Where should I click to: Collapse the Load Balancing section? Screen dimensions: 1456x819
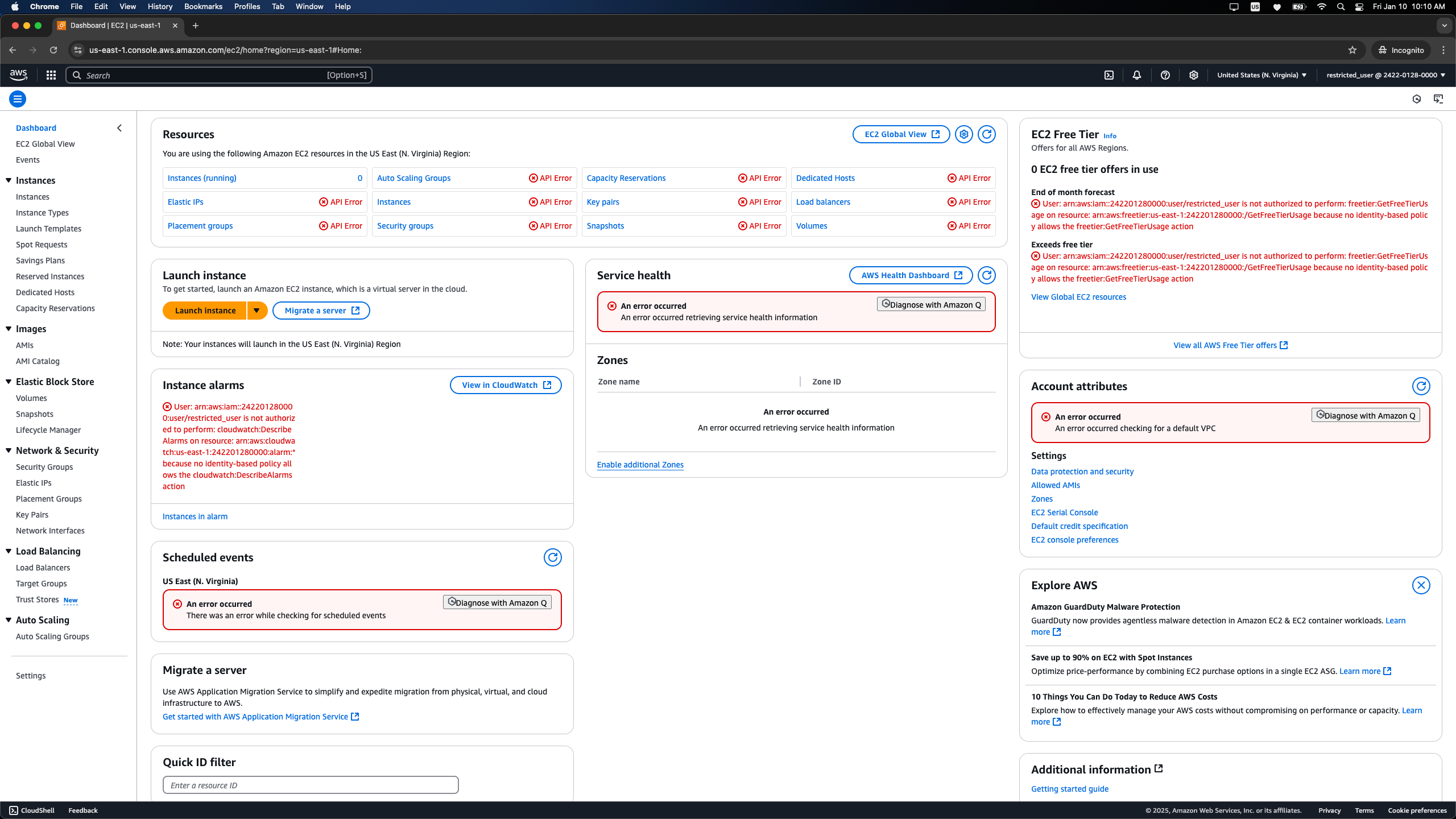[9, 551]
